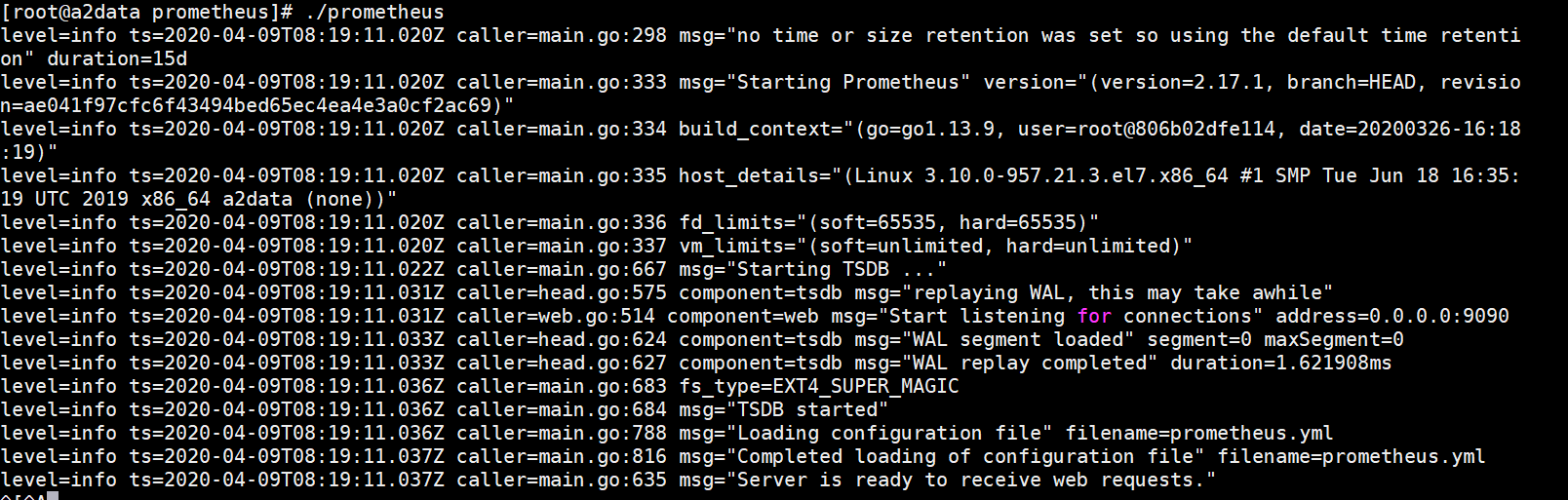Click the duration=15d retention value
Image resolution: width=1568 pixels, height=500 pixels.
105,59
